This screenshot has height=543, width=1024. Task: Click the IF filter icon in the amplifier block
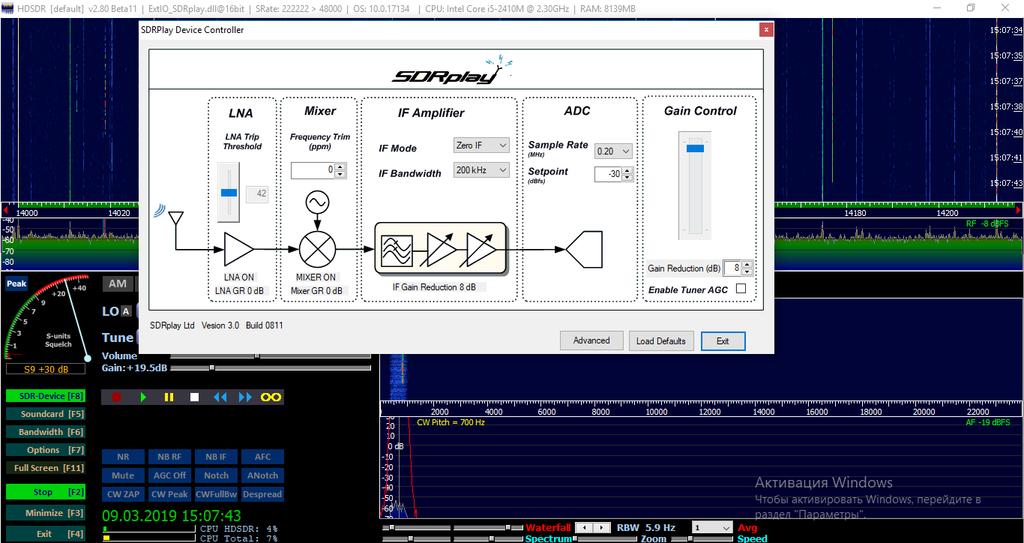(x=396, y=249)
